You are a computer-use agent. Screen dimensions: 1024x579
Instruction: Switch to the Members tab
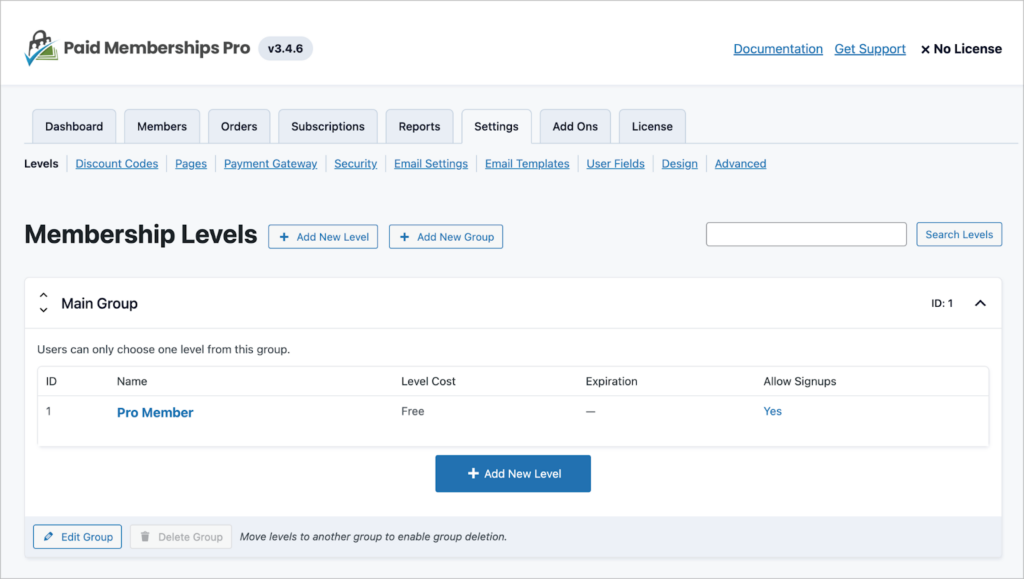pos(162,126)
